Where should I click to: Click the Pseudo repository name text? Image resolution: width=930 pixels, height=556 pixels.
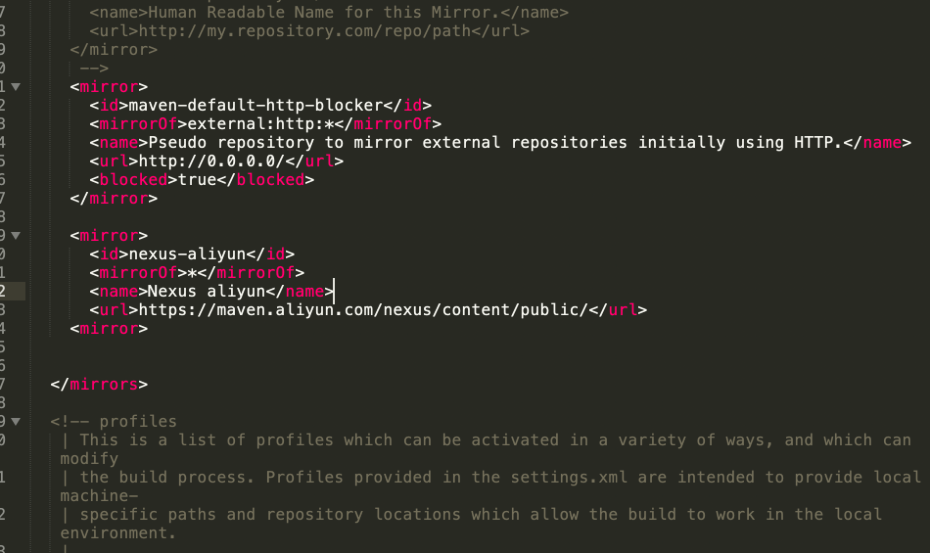point(495,142)
